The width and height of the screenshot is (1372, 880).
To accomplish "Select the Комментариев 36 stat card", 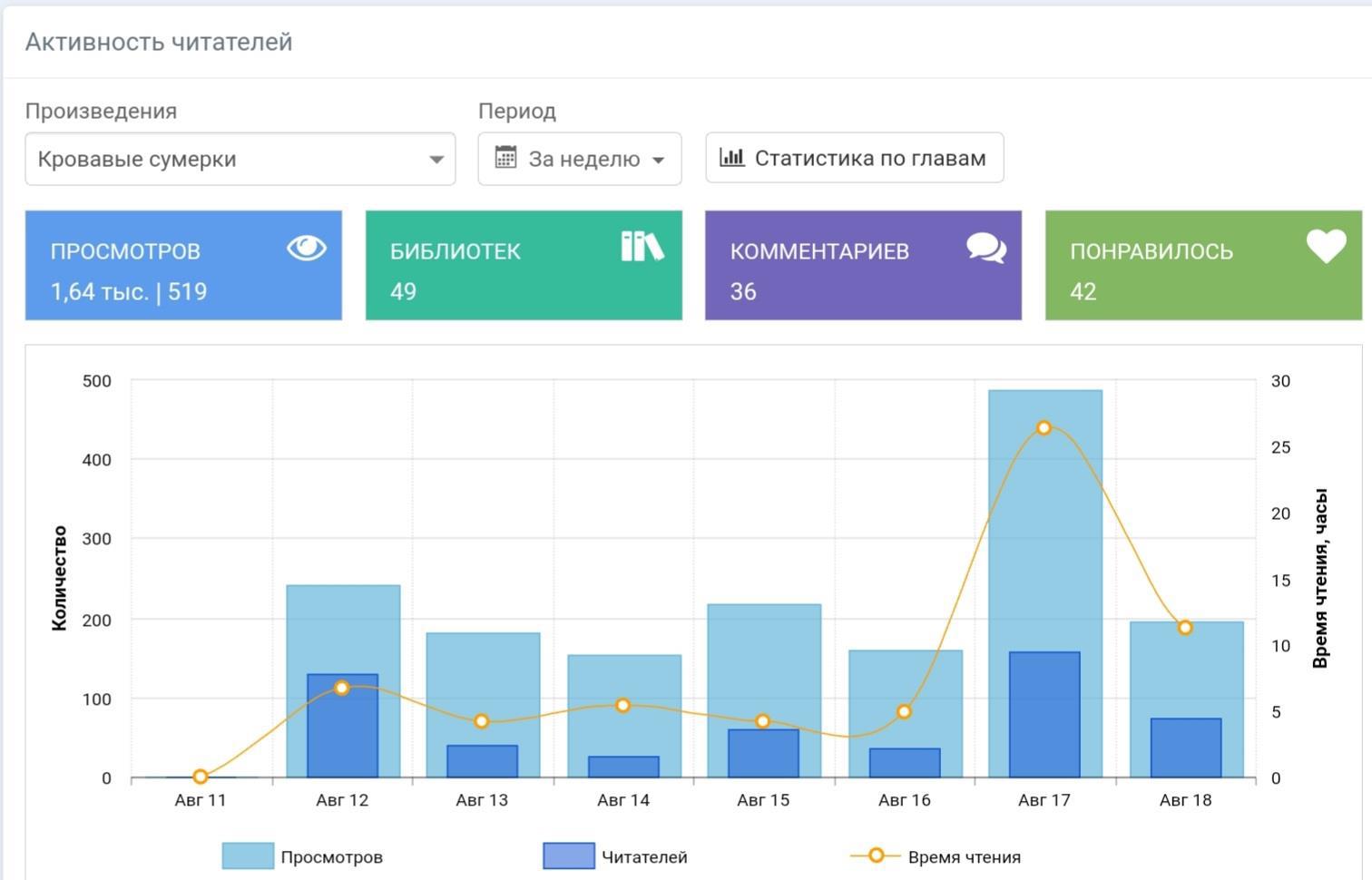I will (x=863, y=266).
